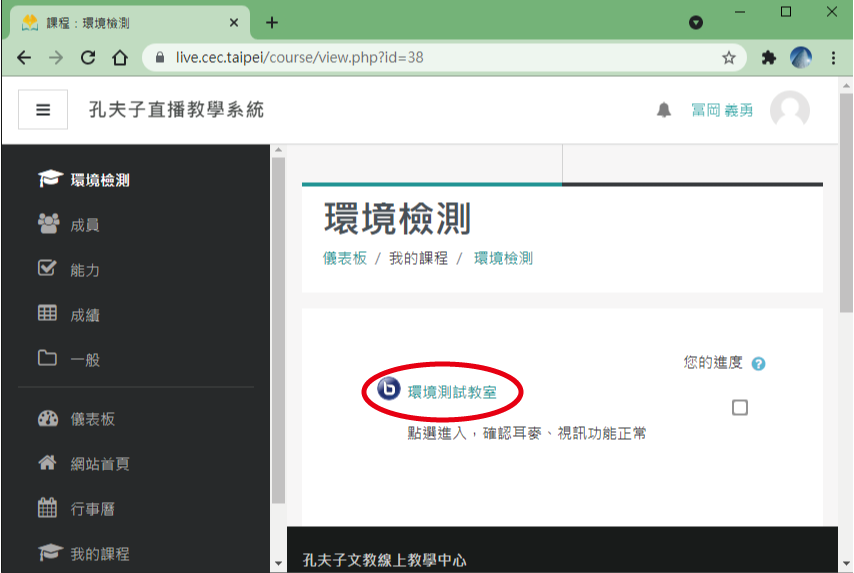
Task: Open 行事曆 calendar in sidebar
Action: coord(93,509)
